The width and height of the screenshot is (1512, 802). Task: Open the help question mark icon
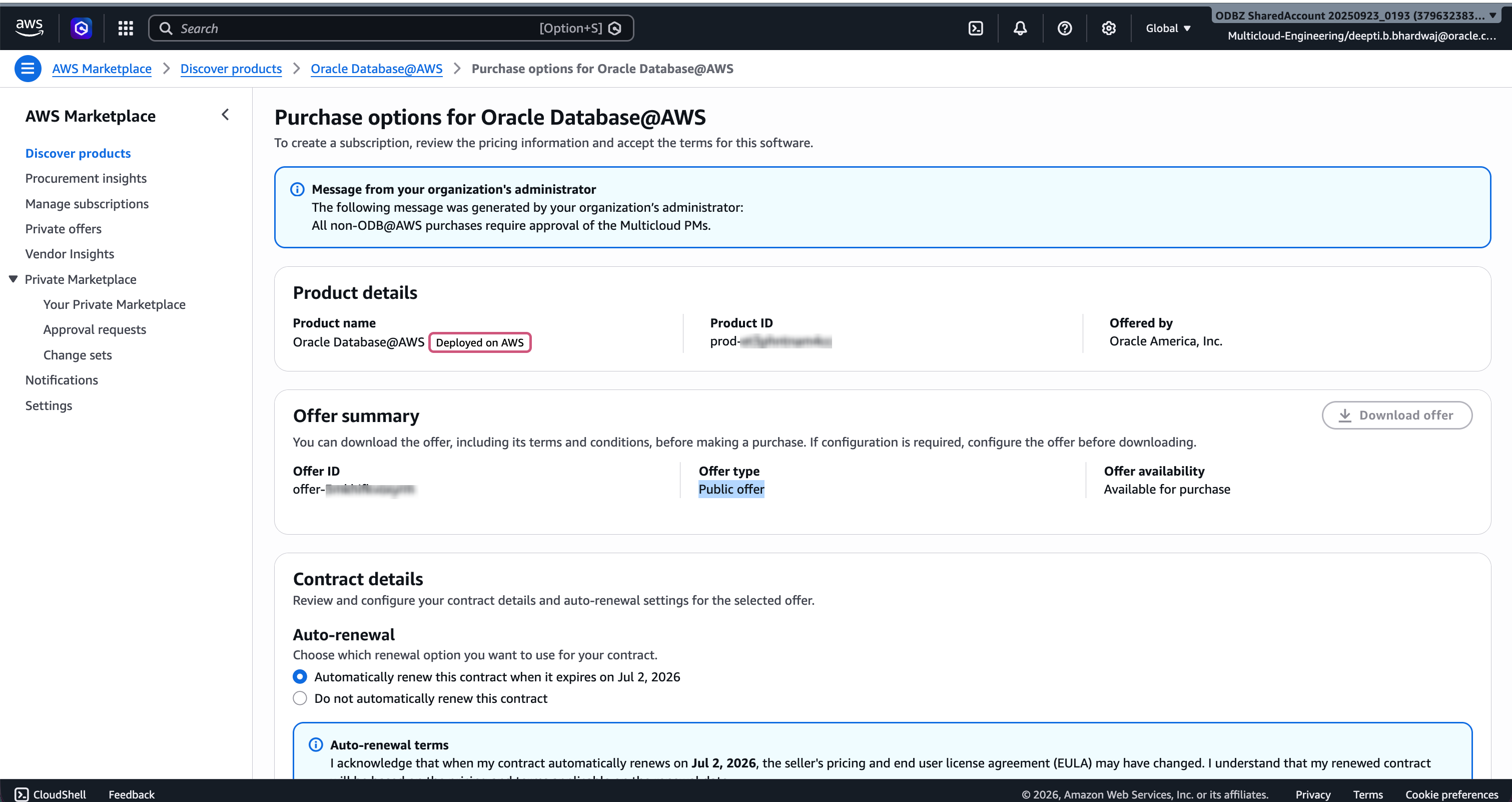point(1064,28)
